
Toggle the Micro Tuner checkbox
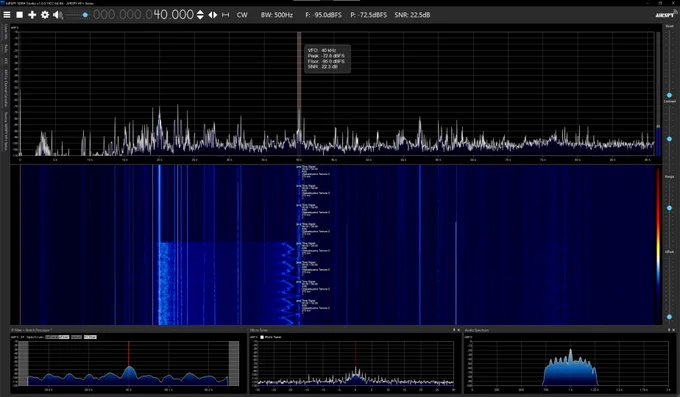[x=262, y=337]
